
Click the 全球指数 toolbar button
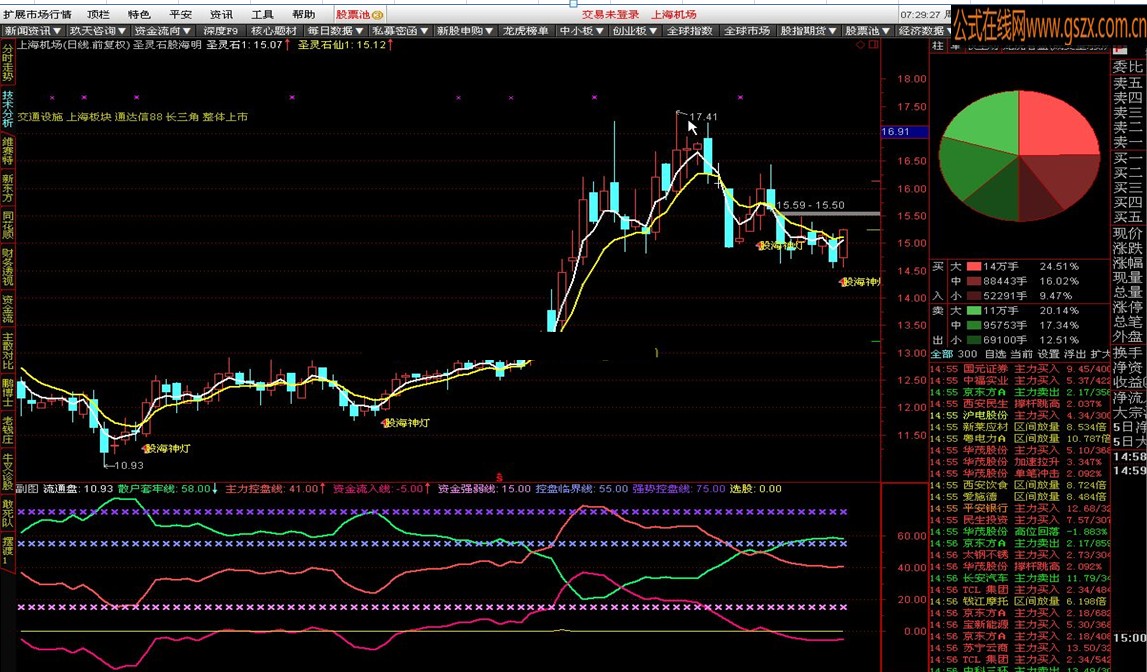point(690,31)
